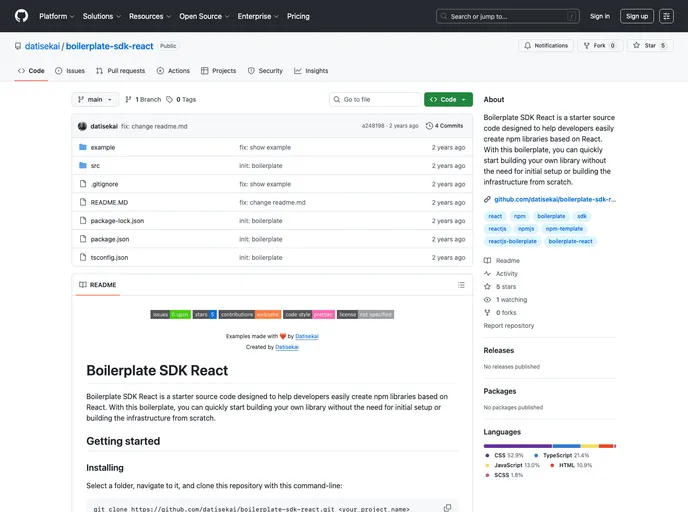Open the datisekai owner link
Image resolution: width=688 pixels, height=512 pixels.
click(43, 46)
